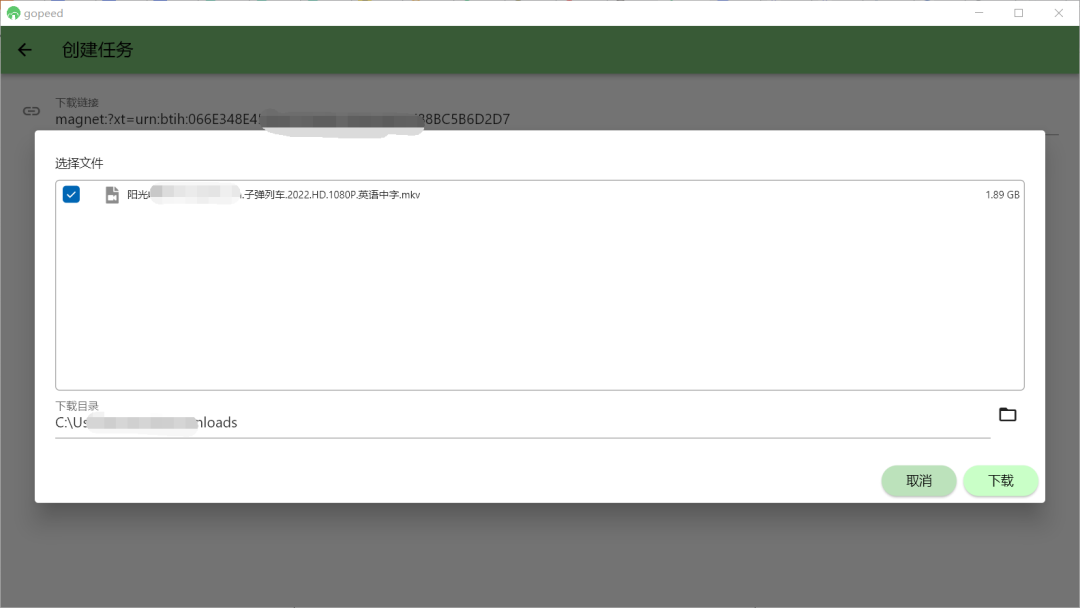Viewport: 1080px width, 608px height.
Task: Click the 创建任务 page title
Action: pos(97,50)
